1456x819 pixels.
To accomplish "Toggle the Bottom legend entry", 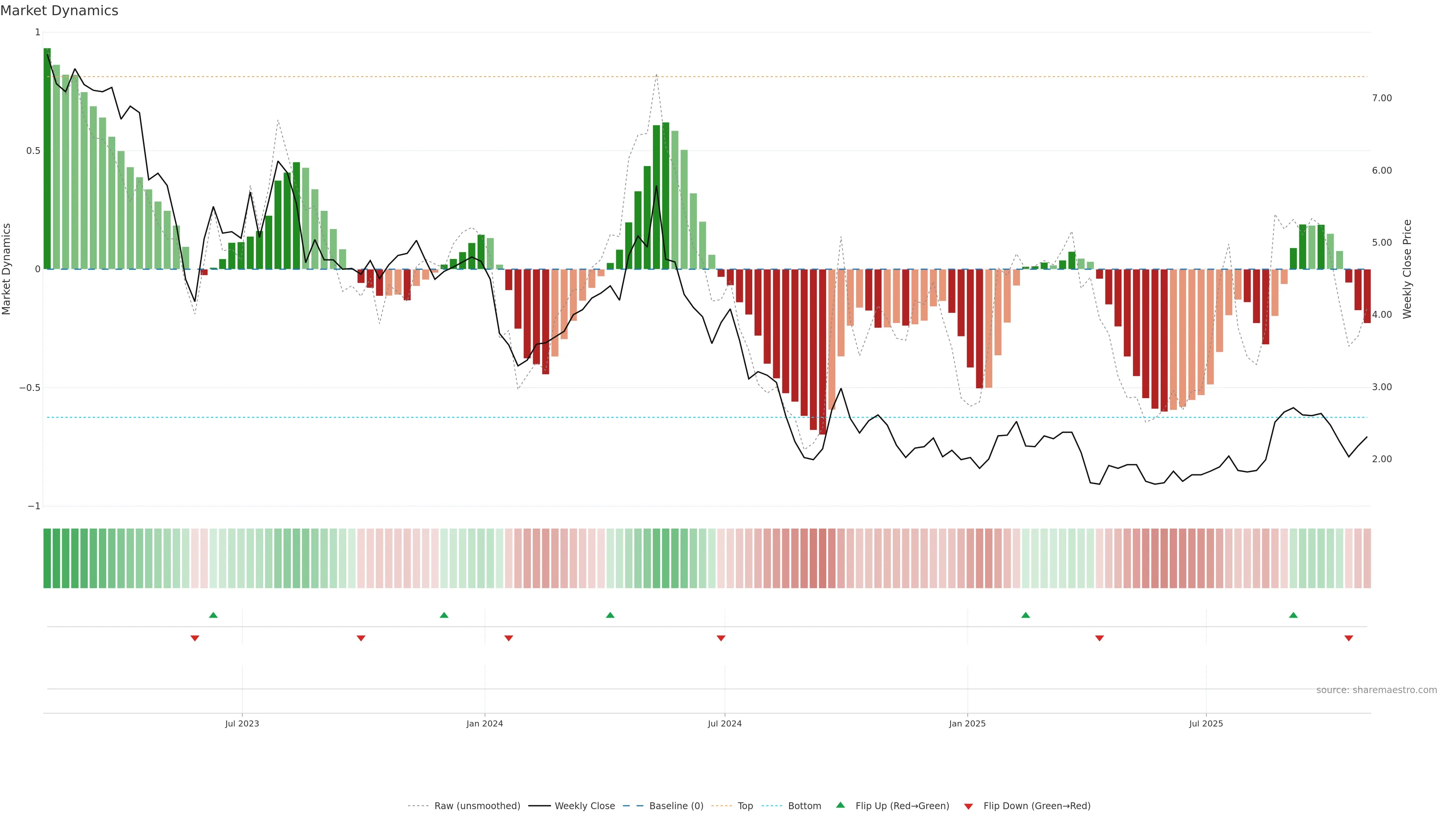I will (804, 806).
